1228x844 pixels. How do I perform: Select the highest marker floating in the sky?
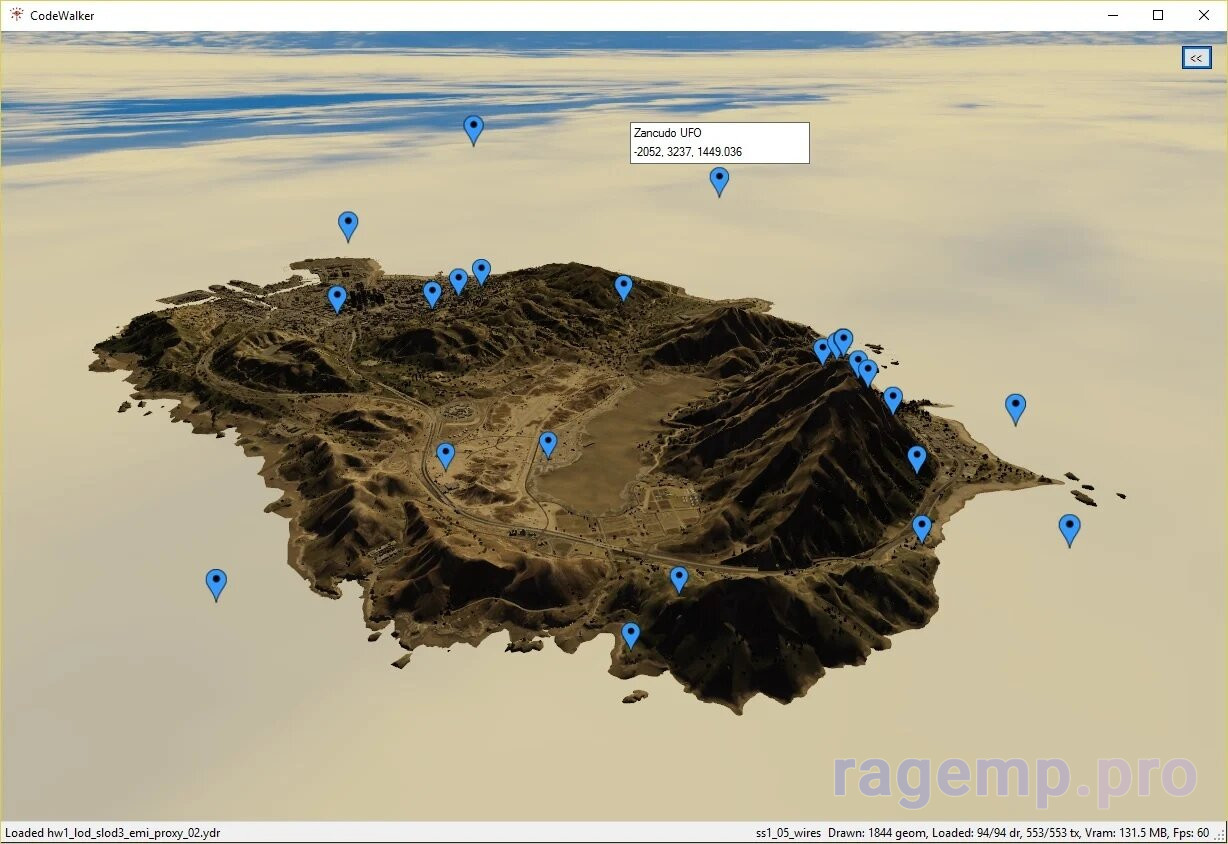[474, 128]
